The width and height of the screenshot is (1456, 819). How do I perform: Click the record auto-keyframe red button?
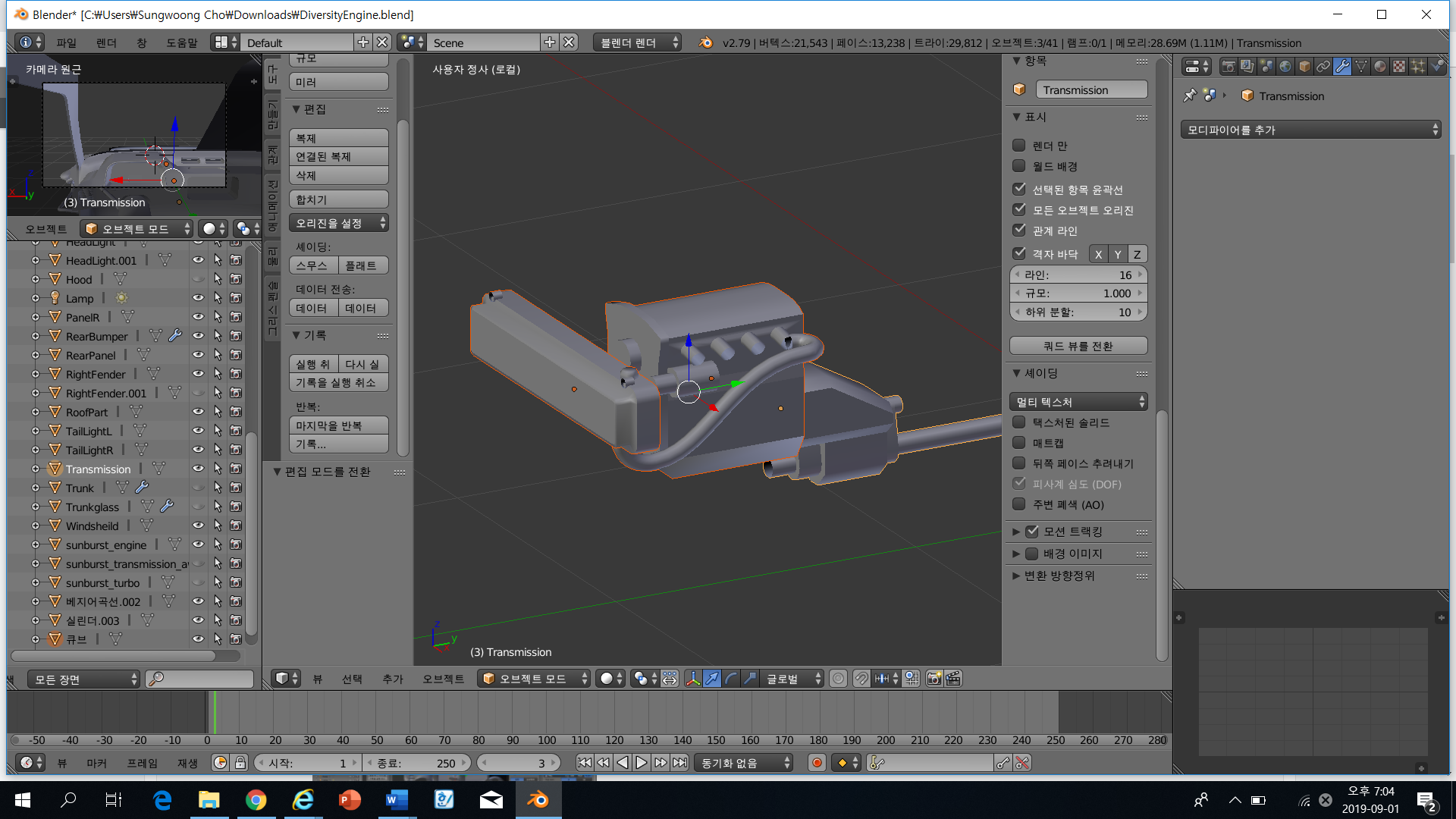click(817, 763)
